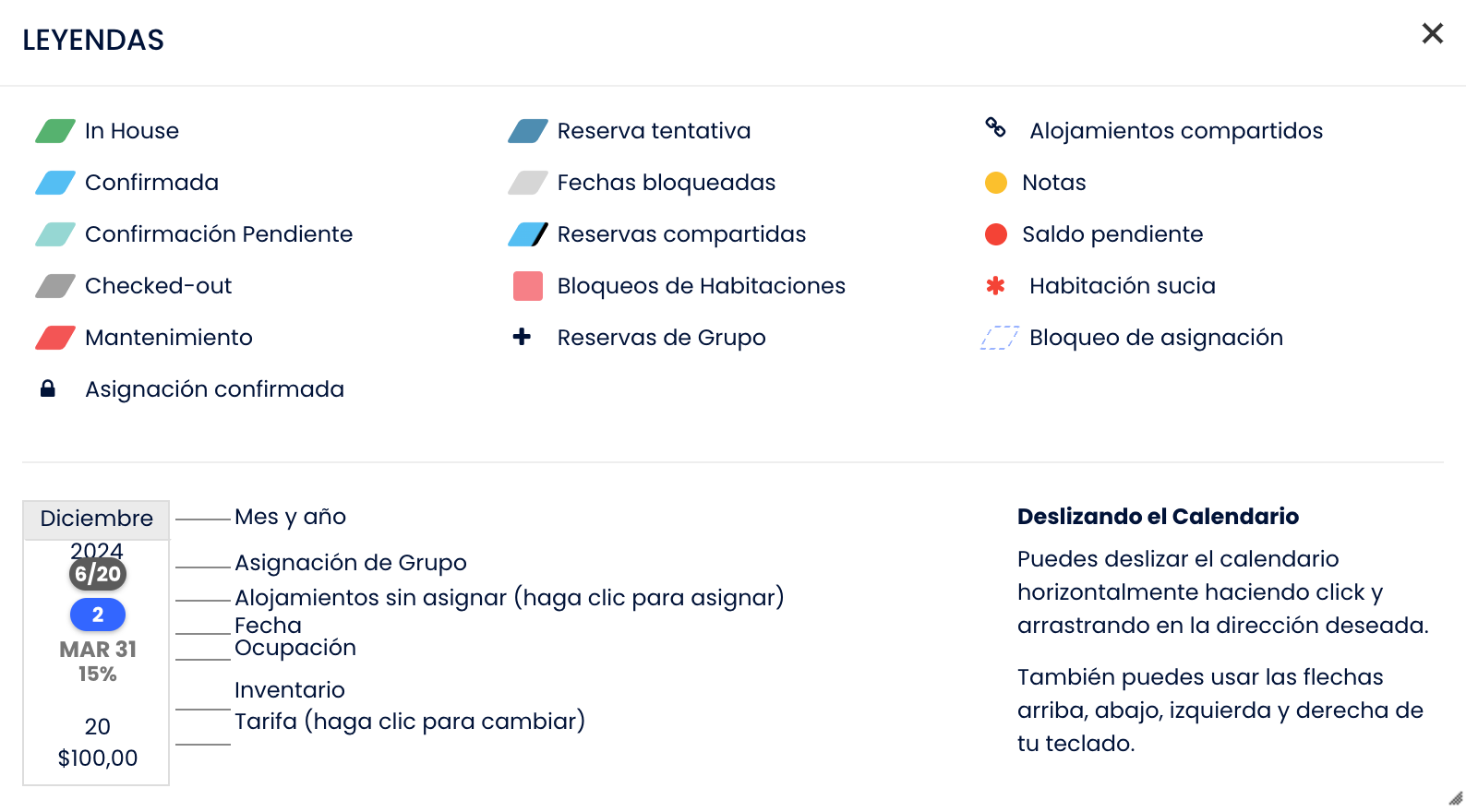Click the red Mantenimiento color swatch
This screenshot has width=1466, height=812.
[55, 338]
